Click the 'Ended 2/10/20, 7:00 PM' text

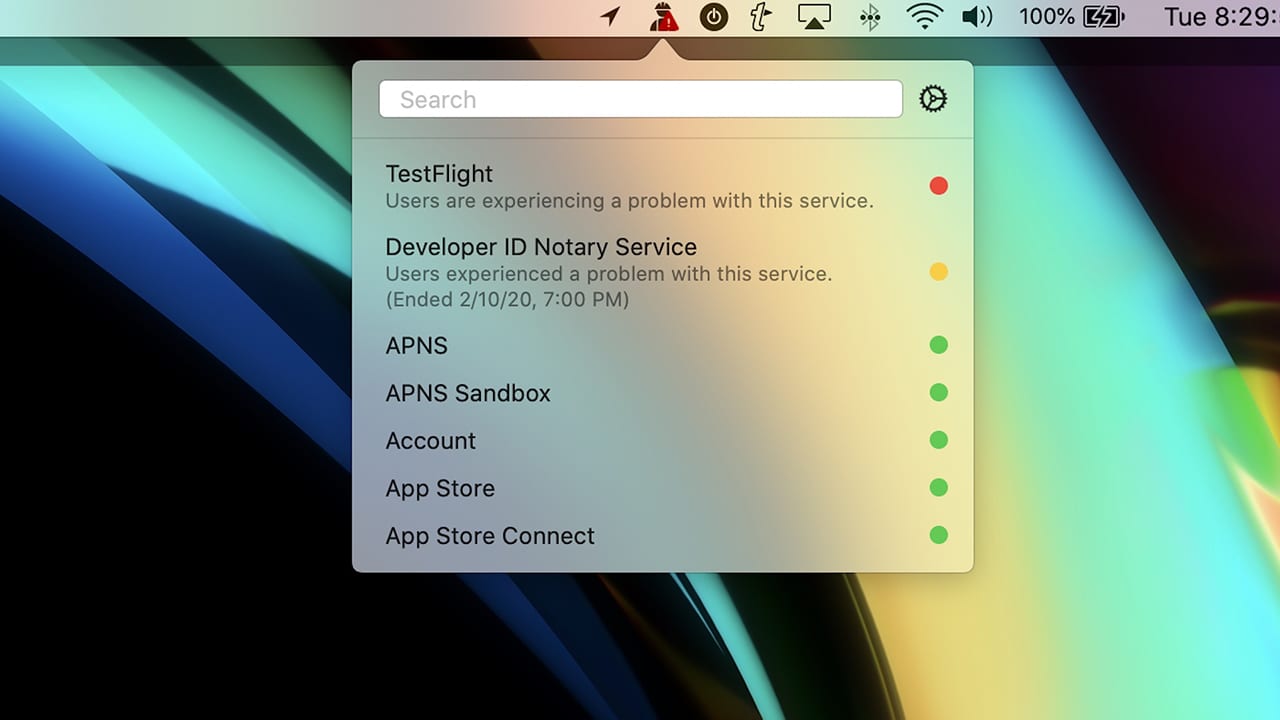click(508, 299)
